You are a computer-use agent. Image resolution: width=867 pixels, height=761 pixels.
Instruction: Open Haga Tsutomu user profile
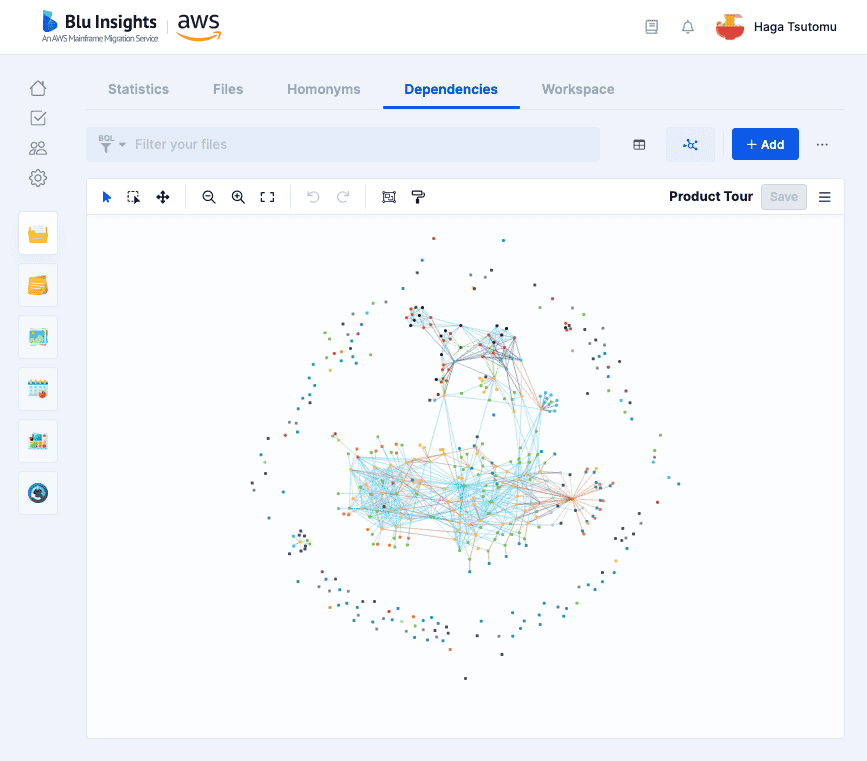(795, 27)
